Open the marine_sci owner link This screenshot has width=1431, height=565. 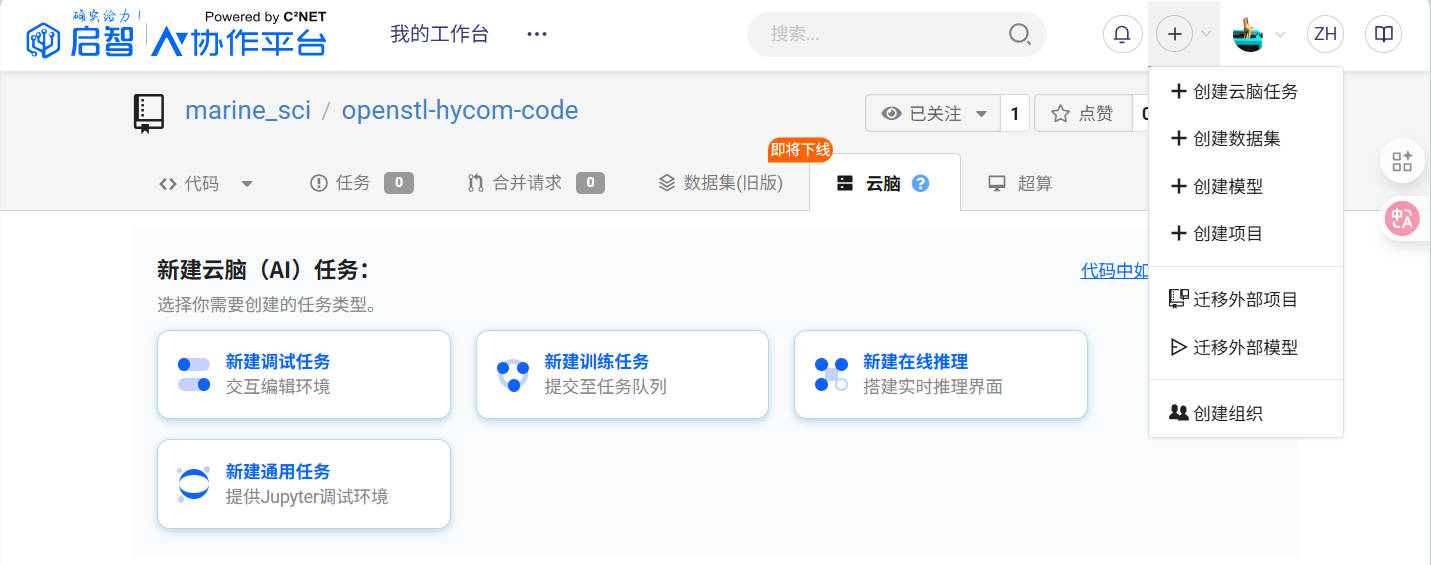pyautogui.click(x=247, y=111)
